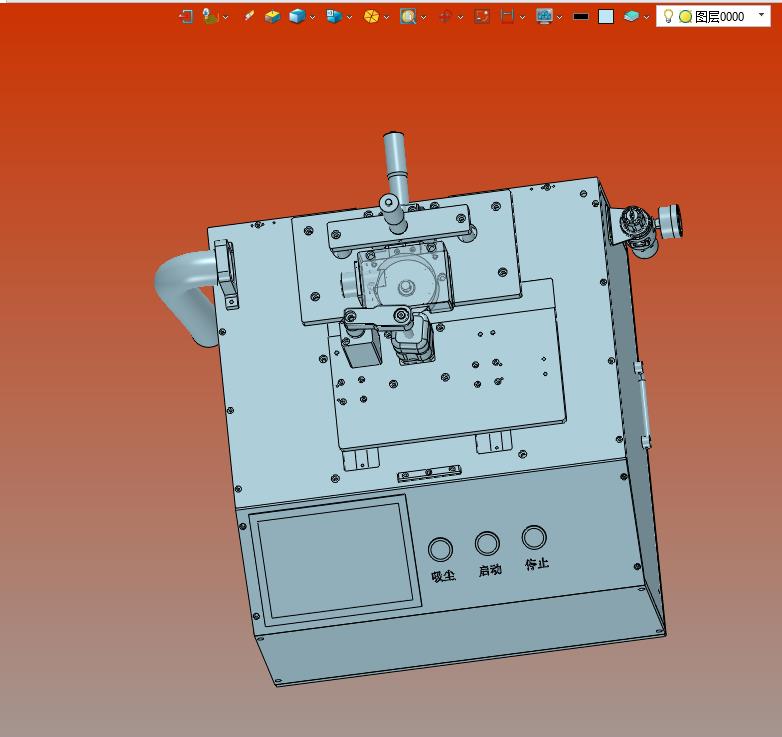This screenshot has width=782, height=737.
Task: Click the magnifier zoom icon
Action: (x=408, y=16)
